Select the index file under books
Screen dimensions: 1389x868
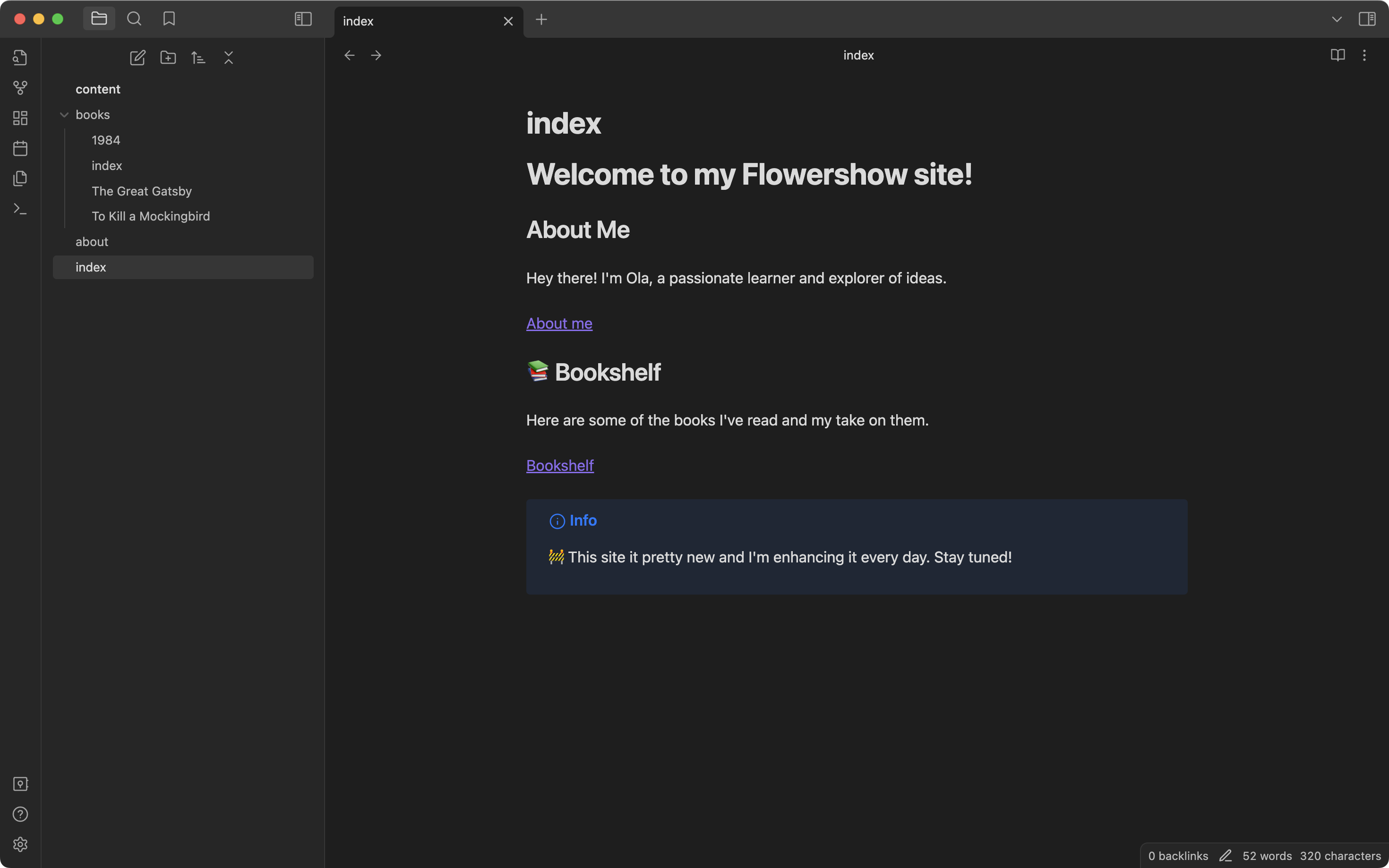tap(106, 165)
